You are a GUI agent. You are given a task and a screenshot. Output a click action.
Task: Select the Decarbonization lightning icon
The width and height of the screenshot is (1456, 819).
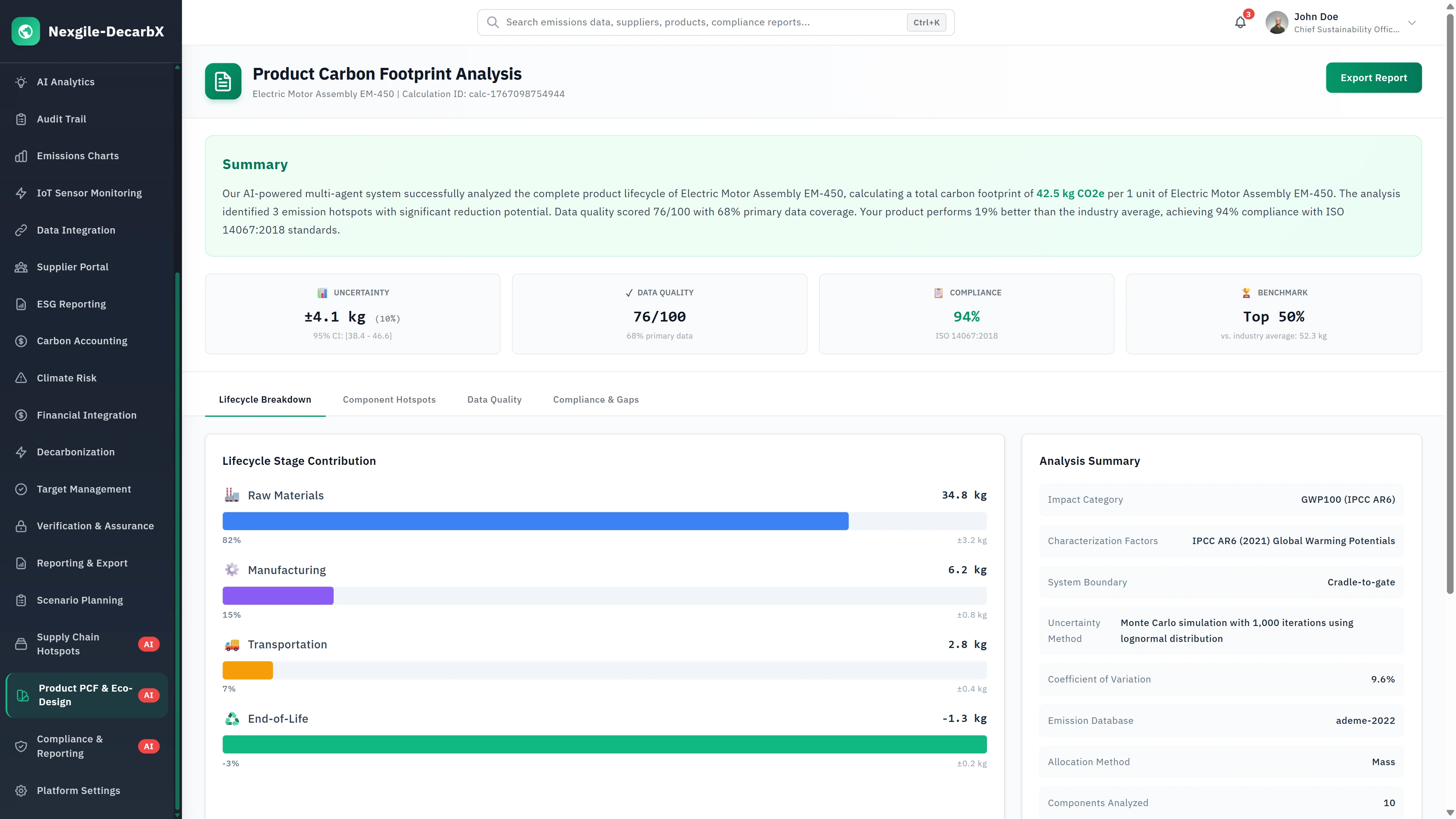coord(21,452)
